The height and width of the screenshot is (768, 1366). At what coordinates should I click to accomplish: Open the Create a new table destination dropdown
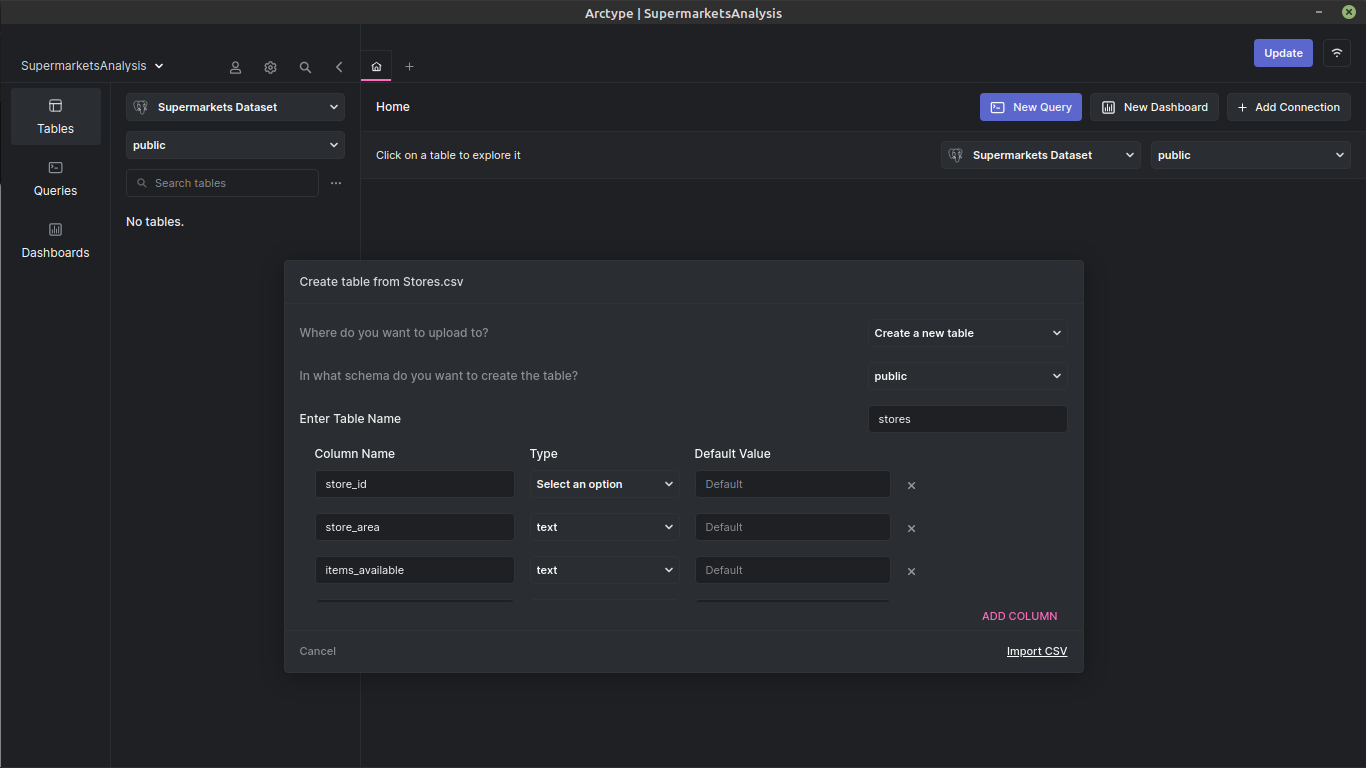pyautogui.click(x=967, y=333)
